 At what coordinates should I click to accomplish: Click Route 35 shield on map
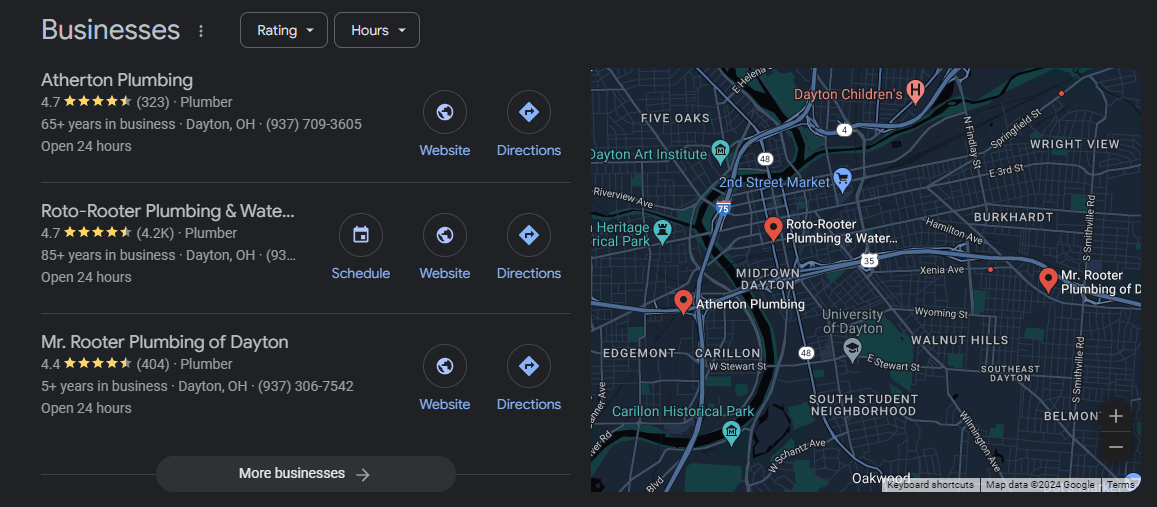tap(869, 261)
